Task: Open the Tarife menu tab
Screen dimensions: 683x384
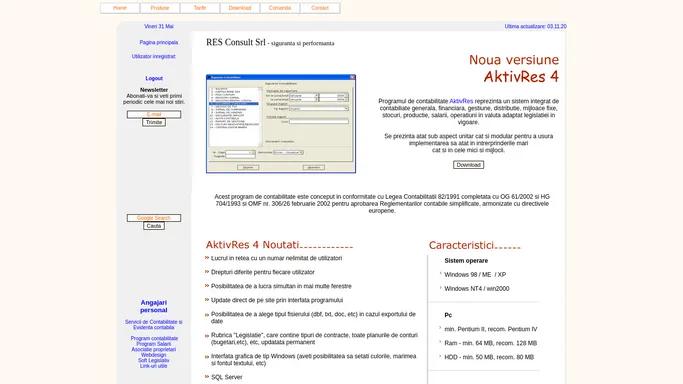Action: click(200, 8)
